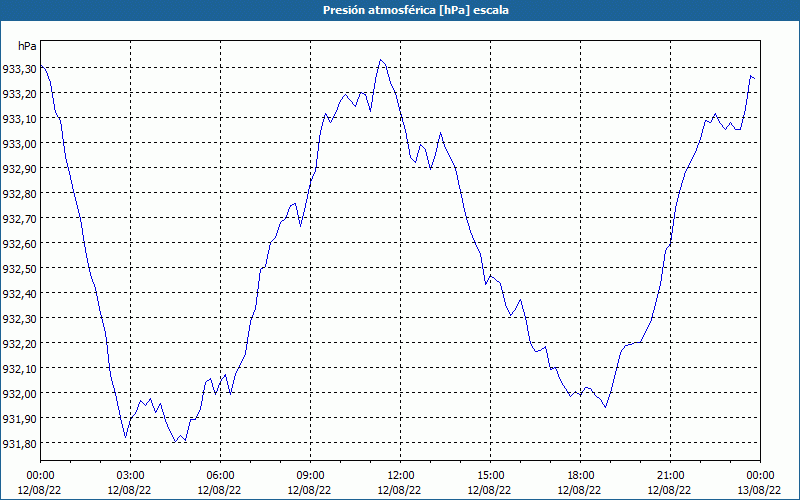Viewport: 800px width, 500px height.
Task: Select the 931,80 y-axis label
Action: (x=19, y=443)
